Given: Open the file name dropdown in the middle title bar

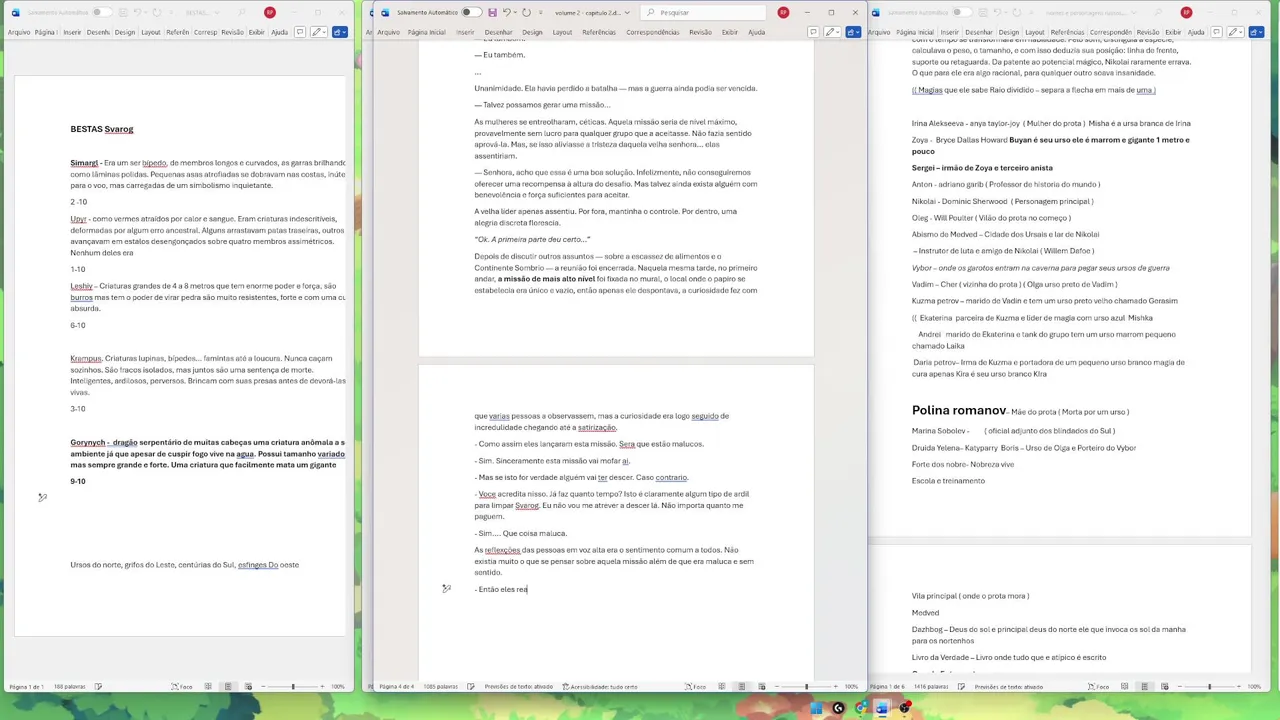Looking at the screenshot, I should (x=627, y=12).
